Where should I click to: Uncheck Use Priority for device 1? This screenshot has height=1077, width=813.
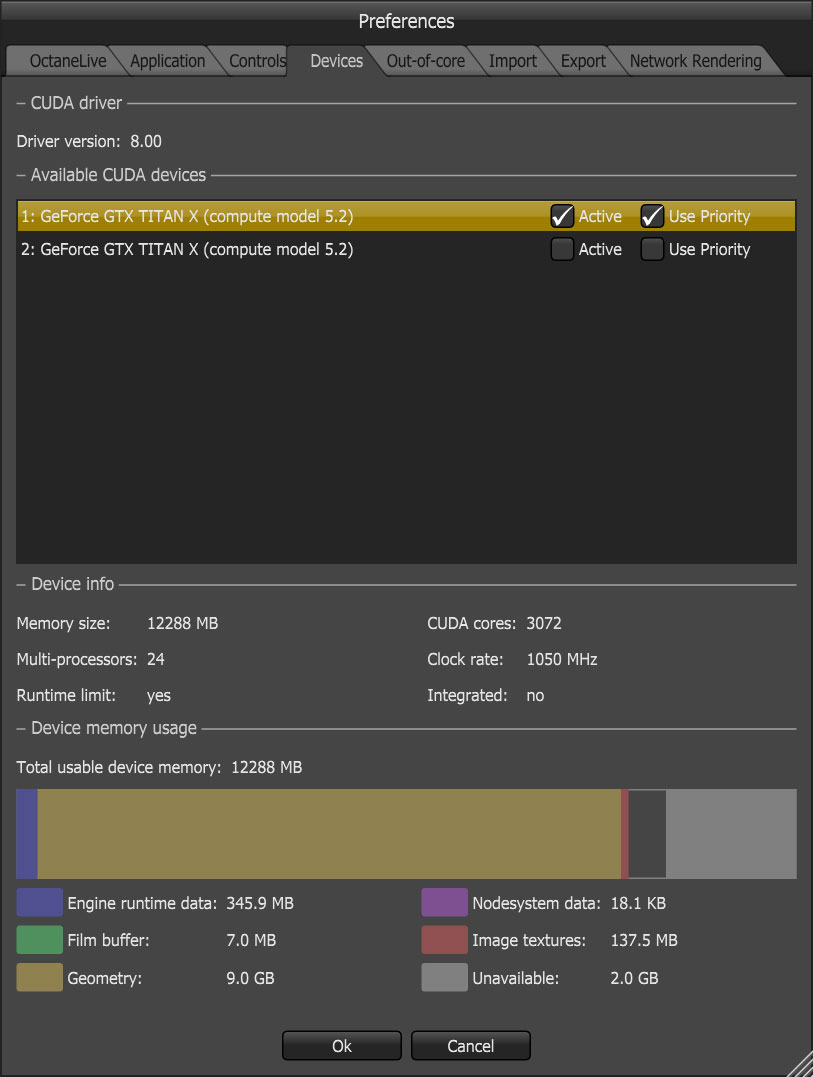(x=652, y=216)
